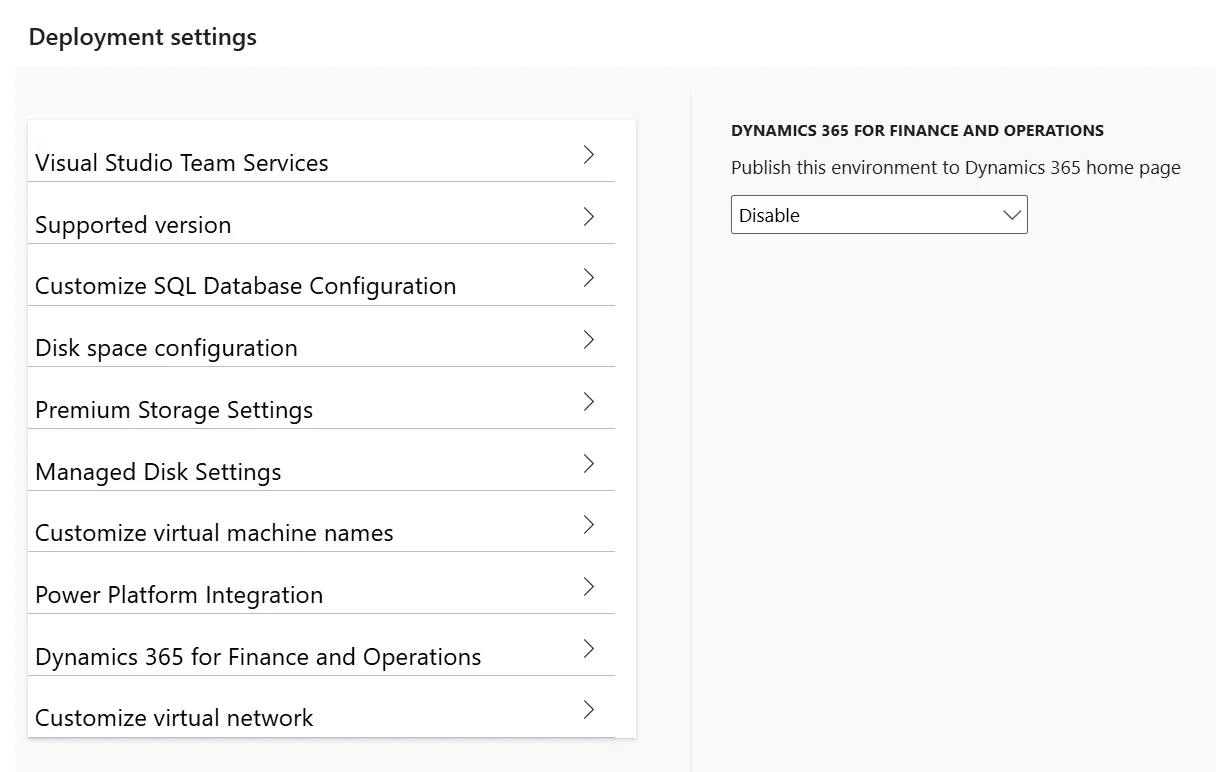Click chevron next to Supported version
Viewport: 1216px width, 772px height.
click(589, 216)
